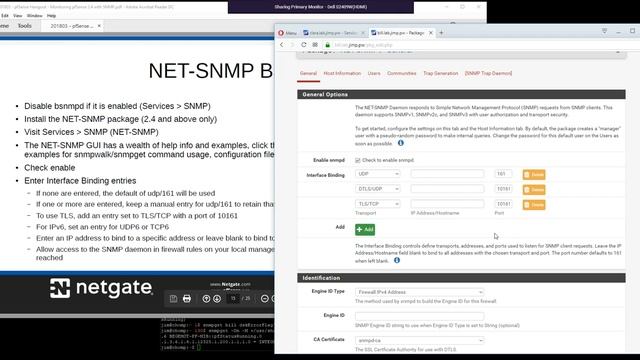The height and width of the screenshot is (360, 640).
Task: Close the clara.lab.jimp.pw browser tab
Action: coord(362,33)
